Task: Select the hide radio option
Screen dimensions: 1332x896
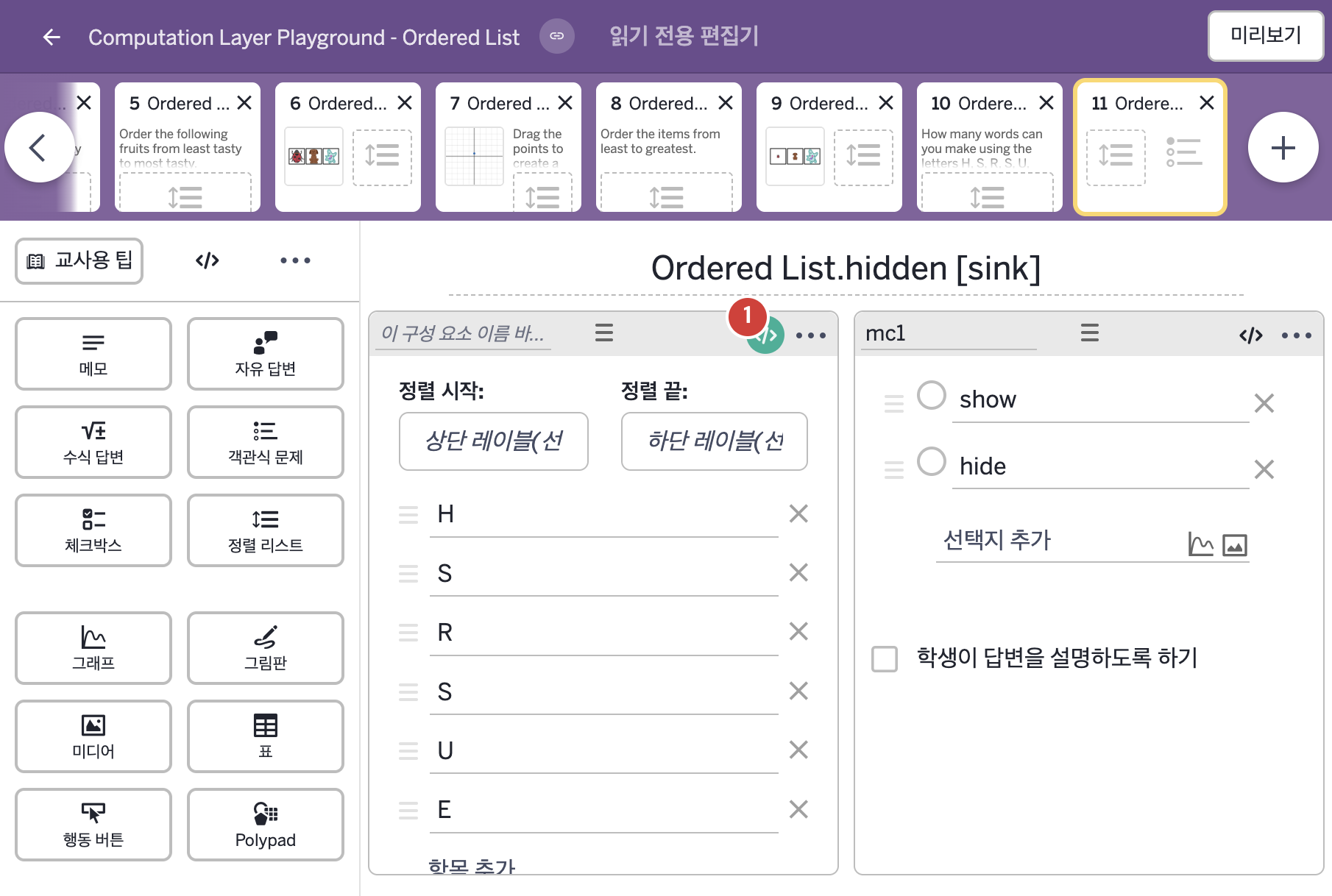Action: [x=932, y=461]
